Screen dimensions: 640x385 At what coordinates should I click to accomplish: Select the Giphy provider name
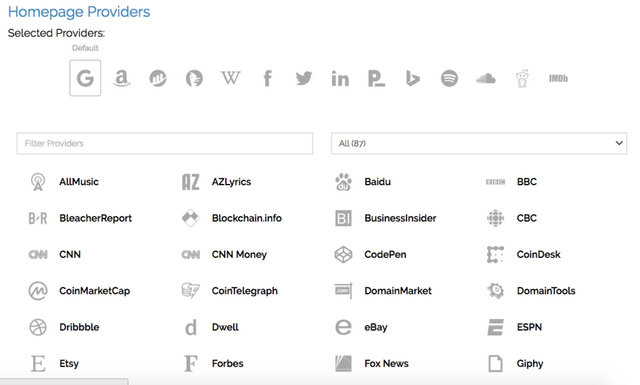pyautogui.click(x=530, y=364)
